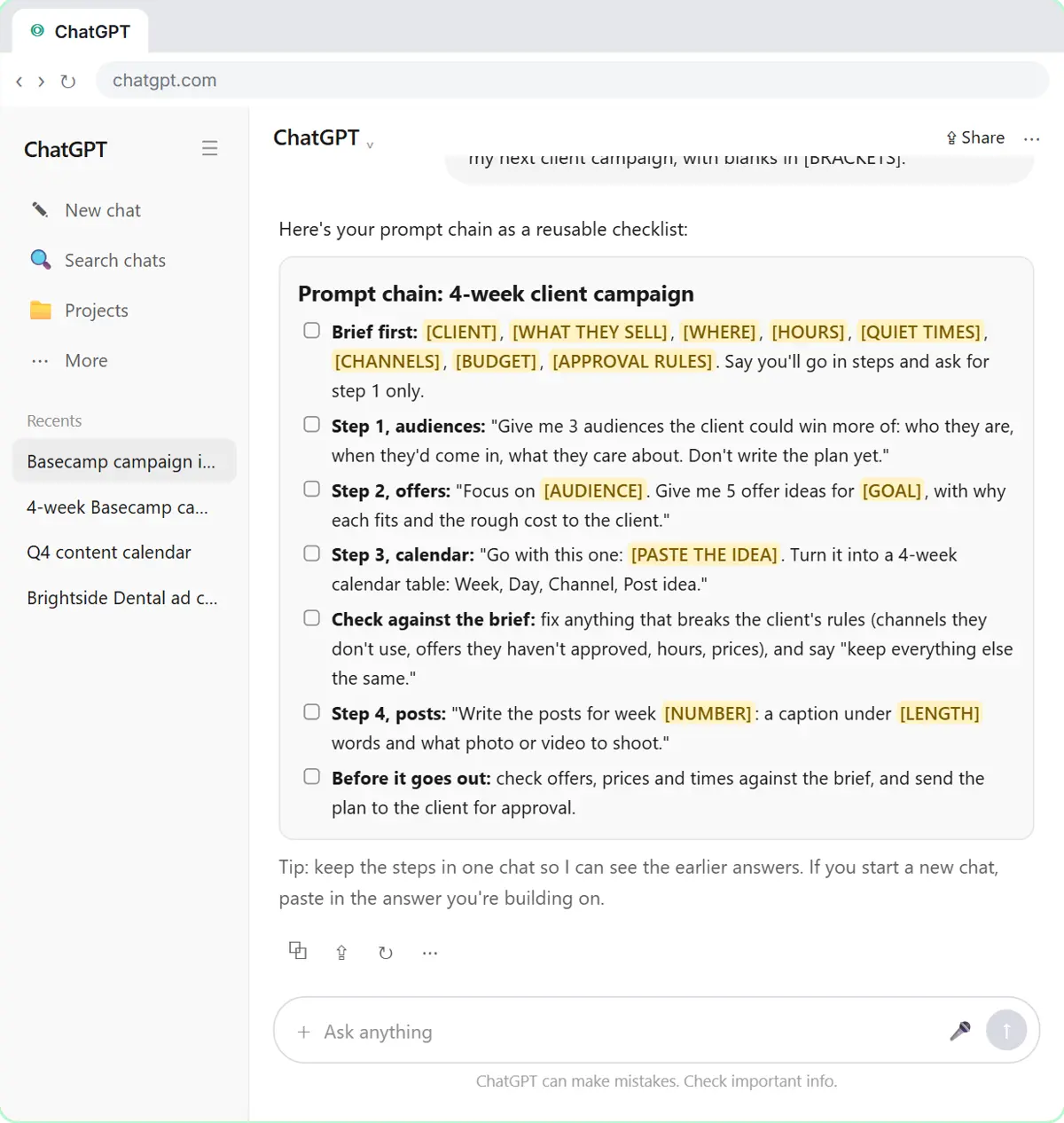Image resolution: width=1064 pixels, height=1123 pixels.
Task: Open Search chats in sidebar
Action: tap(124, 260)
